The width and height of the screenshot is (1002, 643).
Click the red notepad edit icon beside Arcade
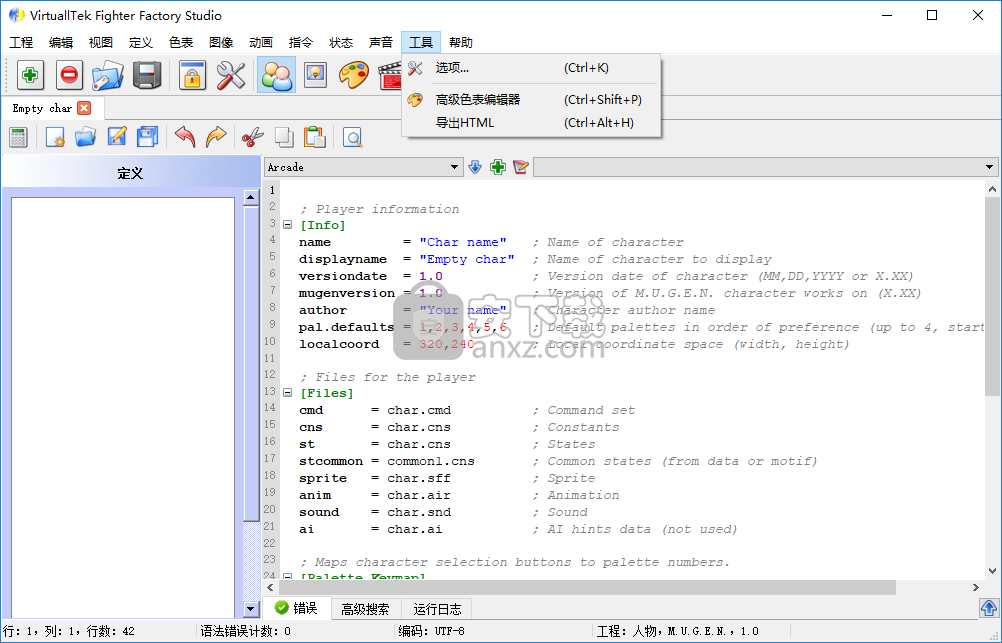521,167
